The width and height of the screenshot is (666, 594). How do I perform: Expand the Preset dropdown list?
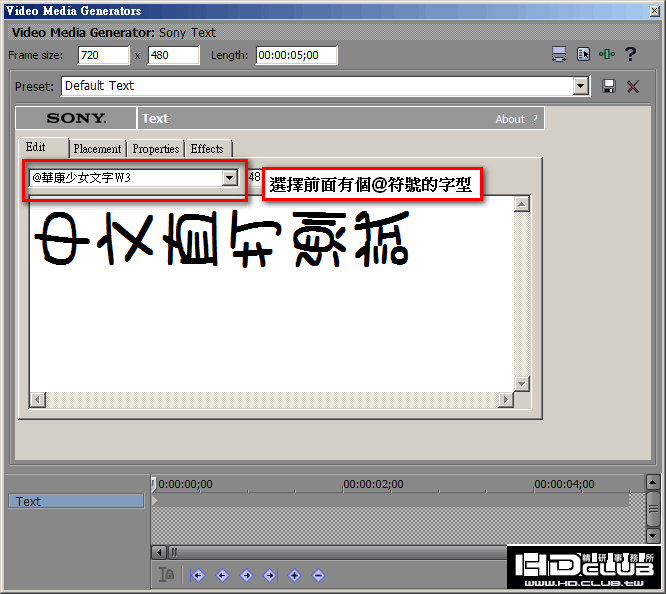[x=580, y=87]
